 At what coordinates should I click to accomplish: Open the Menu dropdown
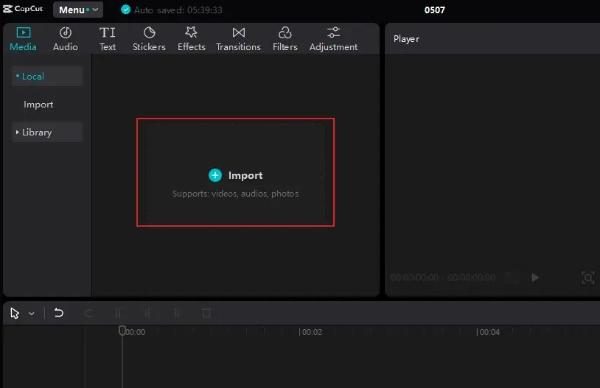[78, 10]
